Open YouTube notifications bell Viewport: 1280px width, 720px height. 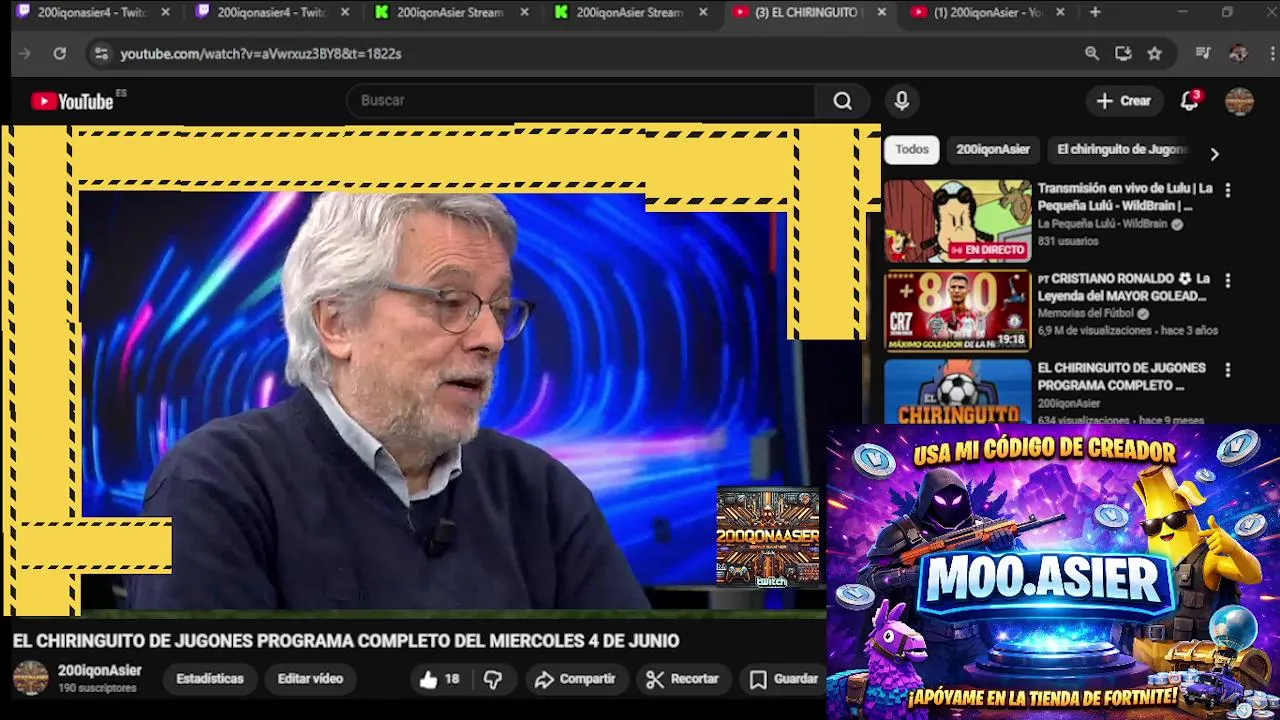click(x=1189, y=101)
